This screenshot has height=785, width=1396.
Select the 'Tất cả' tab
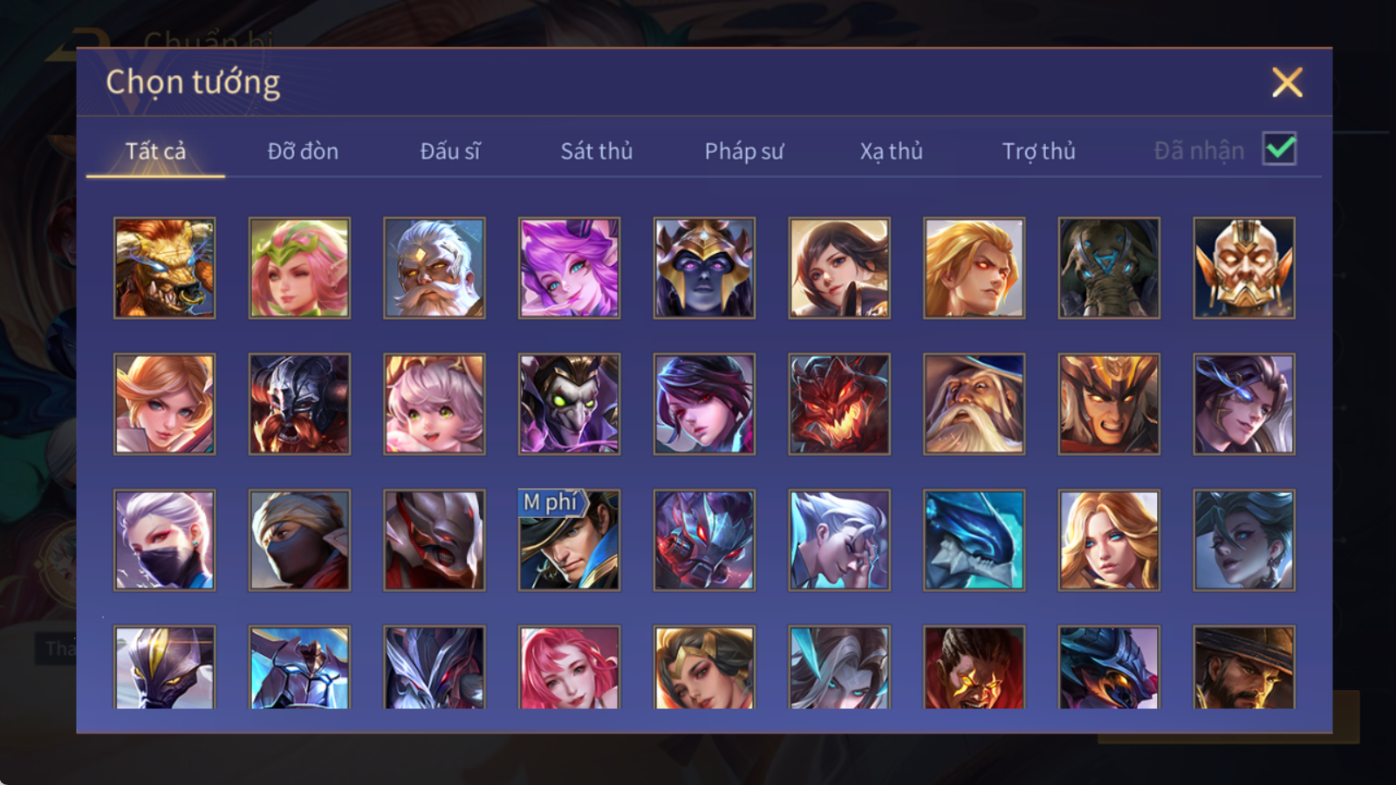click(155, 151)
